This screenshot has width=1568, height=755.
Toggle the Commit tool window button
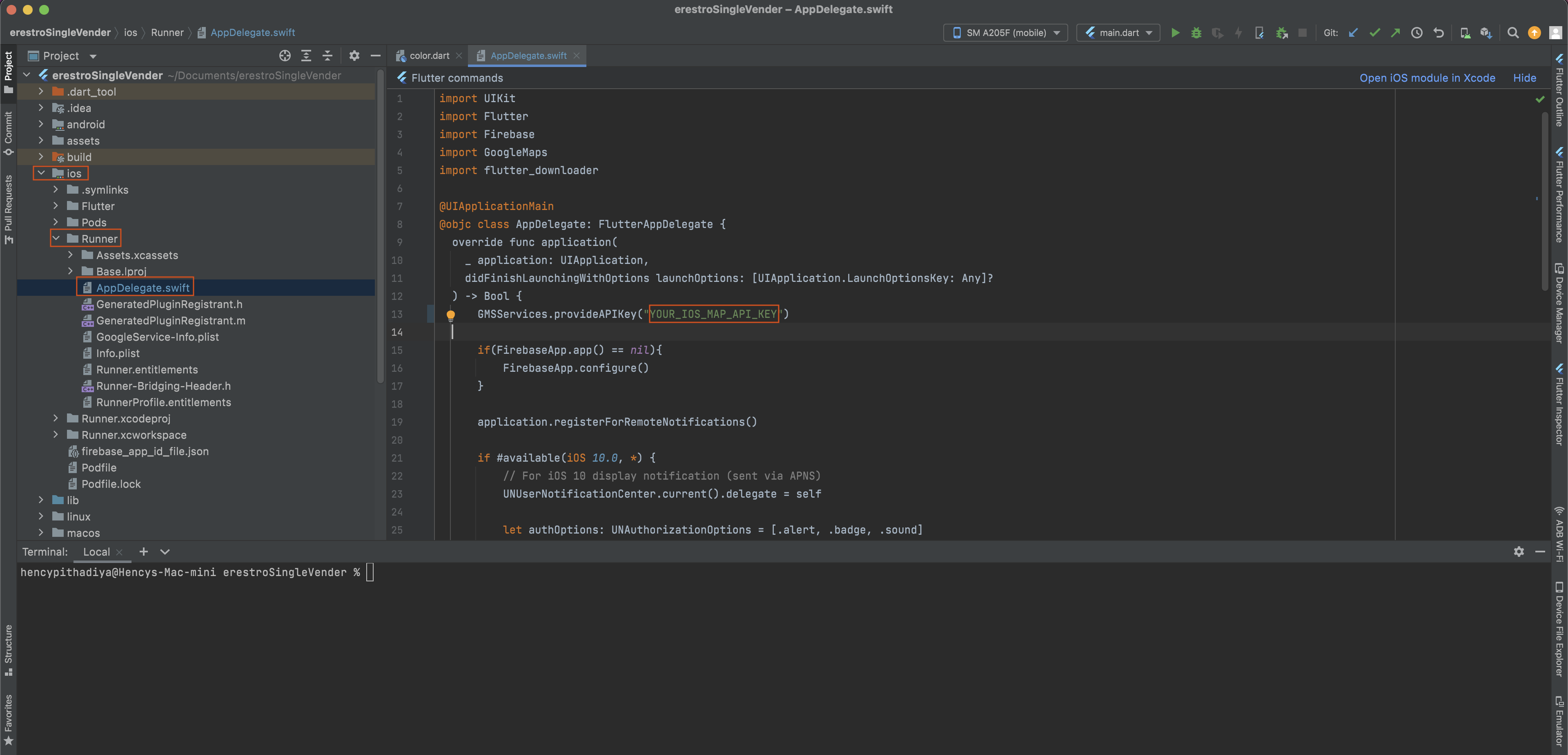(x=9, y=133)
